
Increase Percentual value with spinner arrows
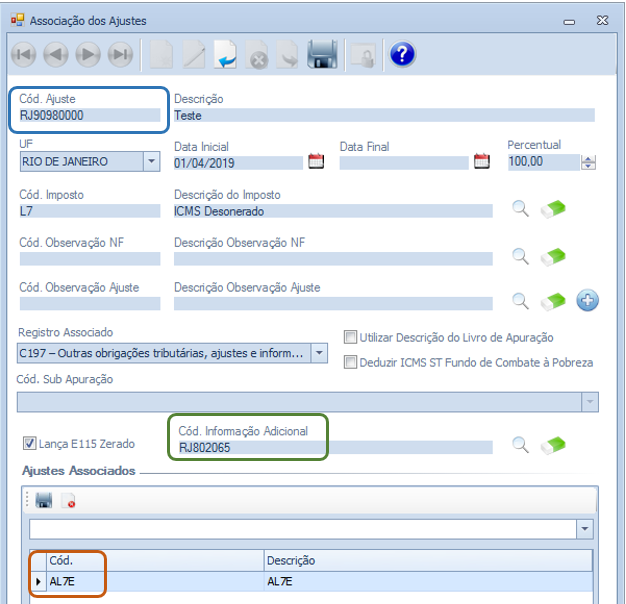tap(588, 158)
